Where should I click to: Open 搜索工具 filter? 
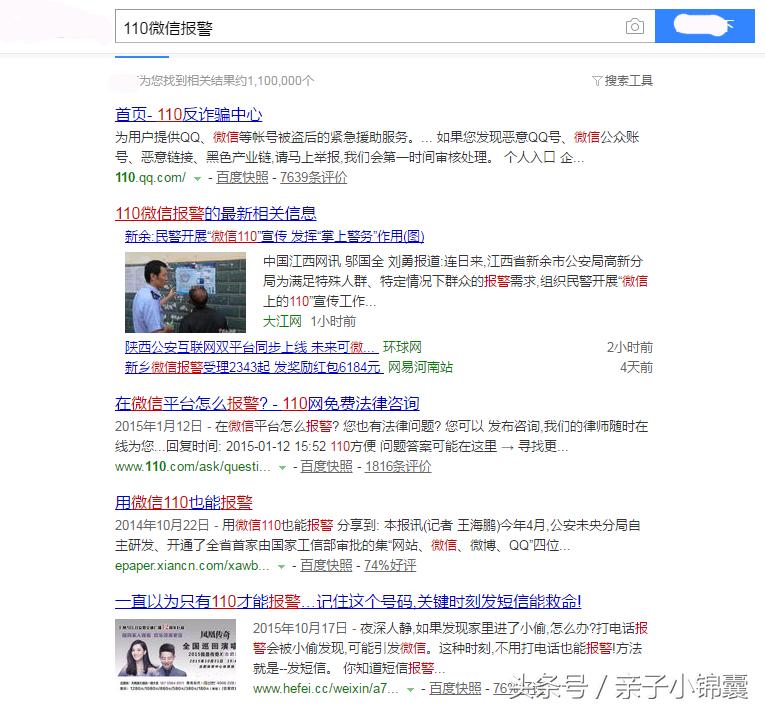(628, 81)
